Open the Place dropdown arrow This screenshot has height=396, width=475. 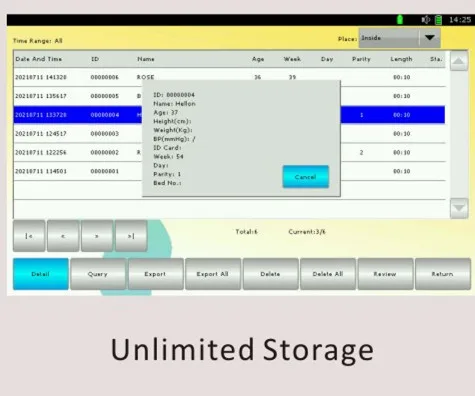click(430, 38)
